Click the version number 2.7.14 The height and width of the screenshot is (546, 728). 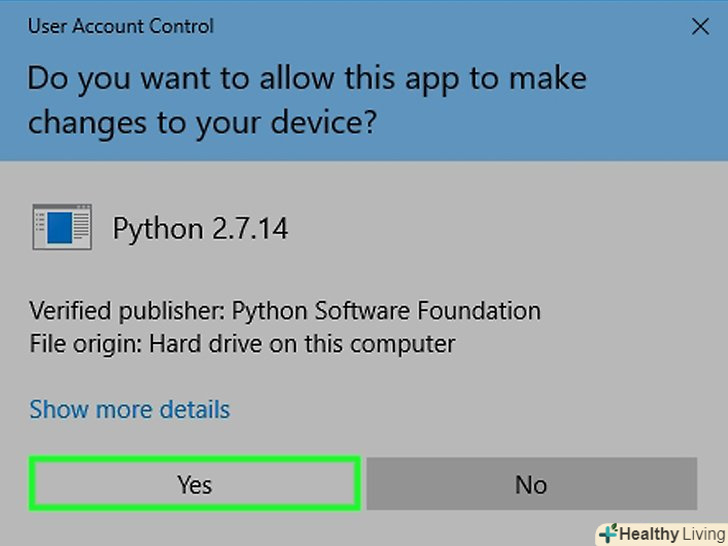(248, 229)
